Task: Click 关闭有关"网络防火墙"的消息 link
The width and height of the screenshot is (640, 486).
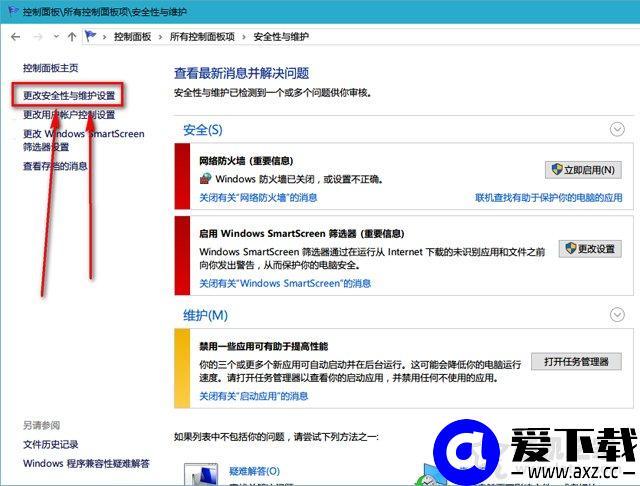Action: coord(258,198)
